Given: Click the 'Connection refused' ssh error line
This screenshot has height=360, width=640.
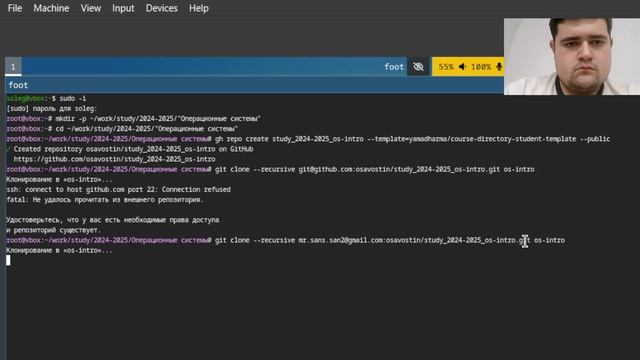Looking at the screenshot, I should click(118, 190).
